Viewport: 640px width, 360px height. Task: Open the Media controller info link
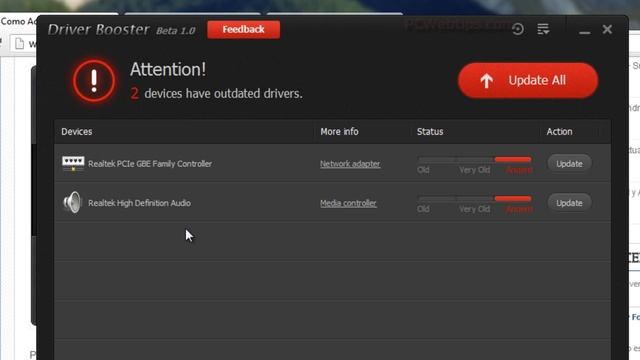(x=348, y=203)
